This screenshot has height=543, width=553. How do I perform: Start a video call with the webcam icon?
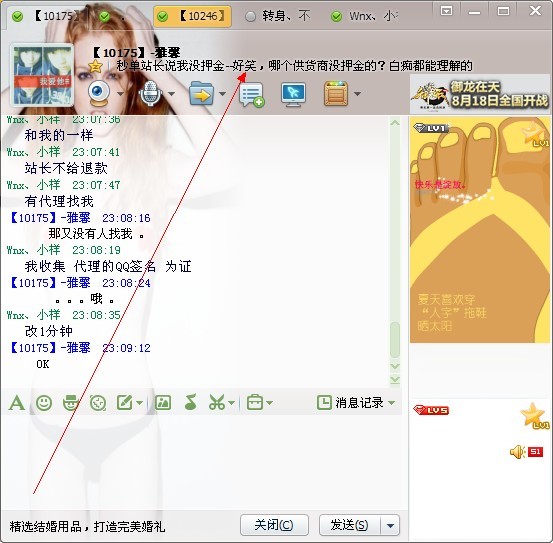click(99, 93)
